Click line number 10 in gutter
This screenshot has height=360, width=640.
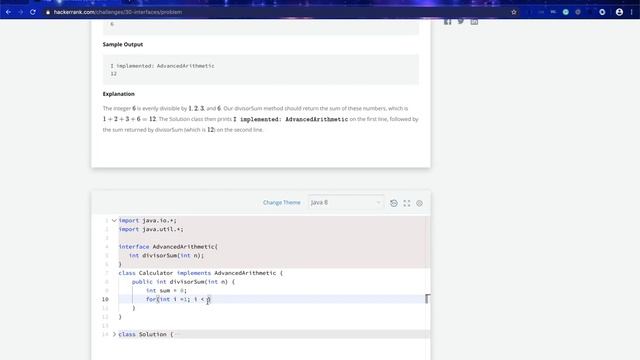(105, 299)
